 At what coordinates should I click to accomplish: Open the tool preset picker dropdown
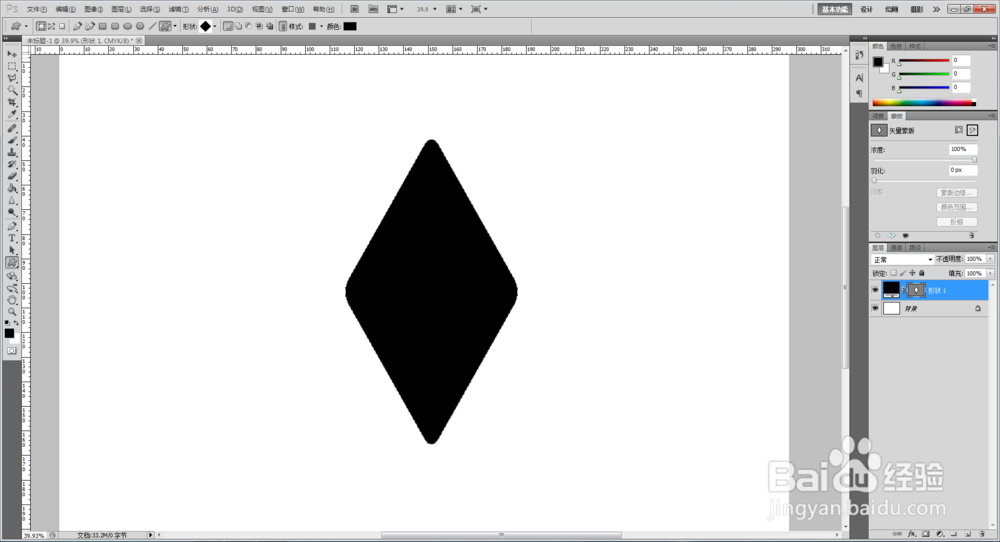[x=26, y=26]
